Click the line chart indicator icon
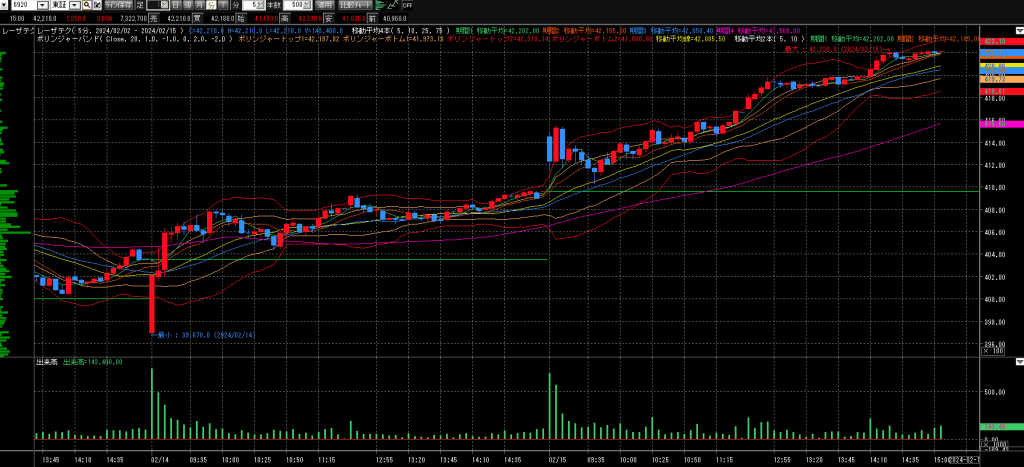1024x467 pixels. [x=393, y=5]
